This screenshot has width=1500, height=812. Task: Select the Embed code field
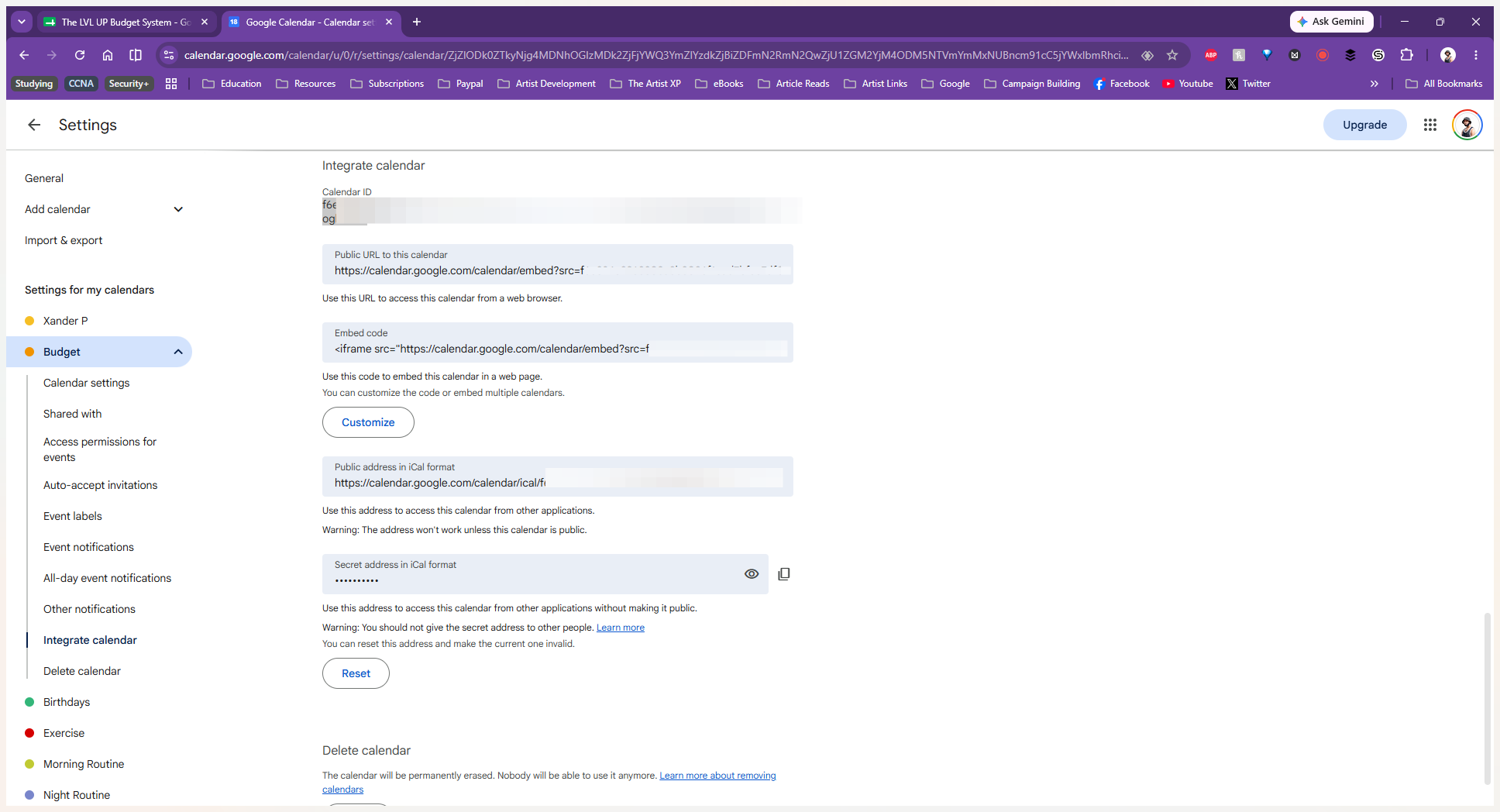tap(558, 342)
